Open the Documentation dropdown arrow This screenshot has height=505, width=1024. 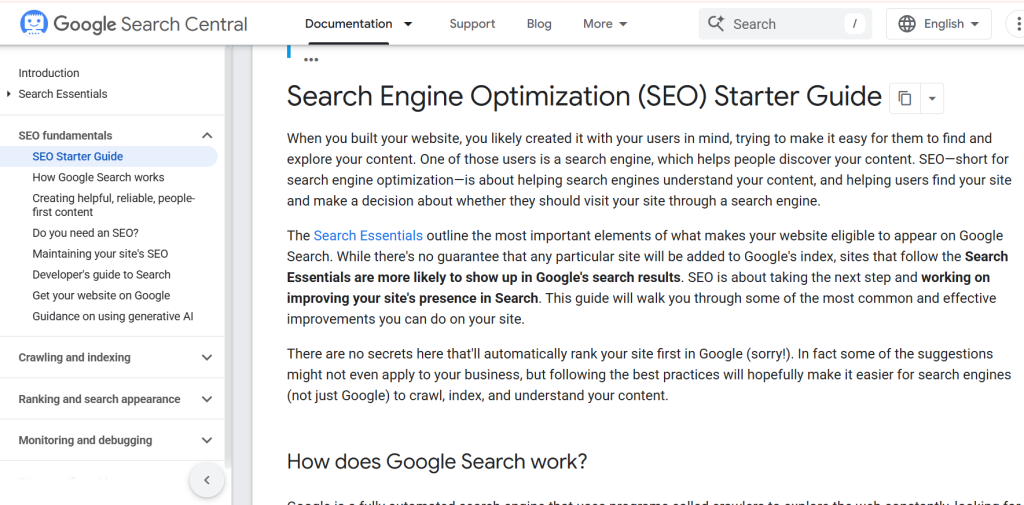[408, 24]
